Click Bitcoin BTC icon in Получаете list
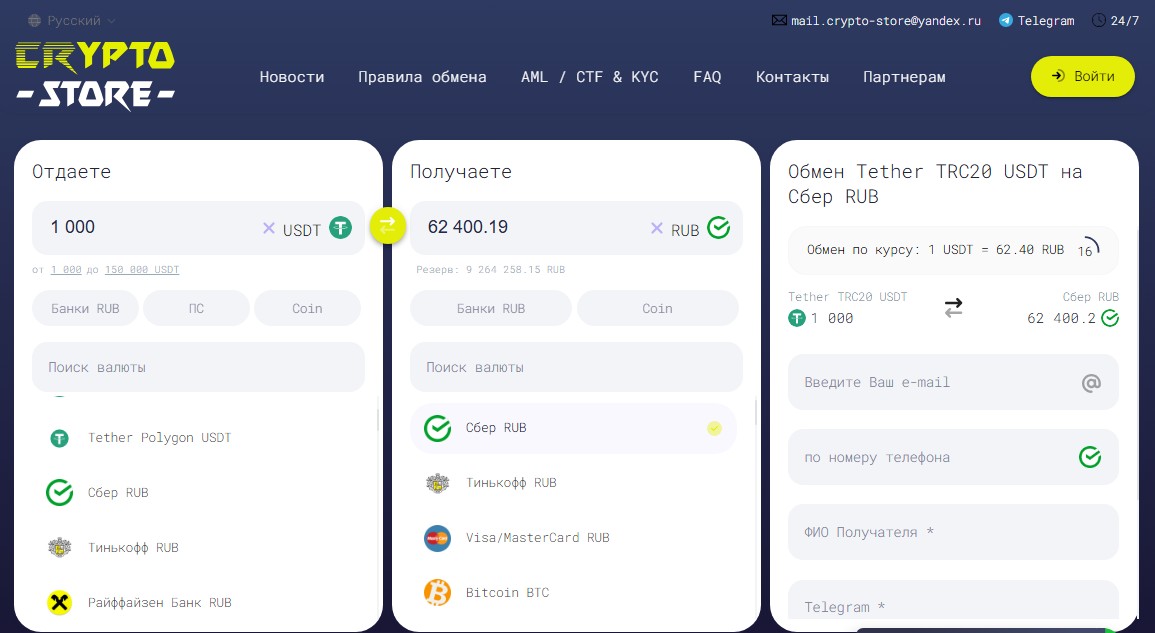The height and width of the screenshot is (633, 1155). 438,592
